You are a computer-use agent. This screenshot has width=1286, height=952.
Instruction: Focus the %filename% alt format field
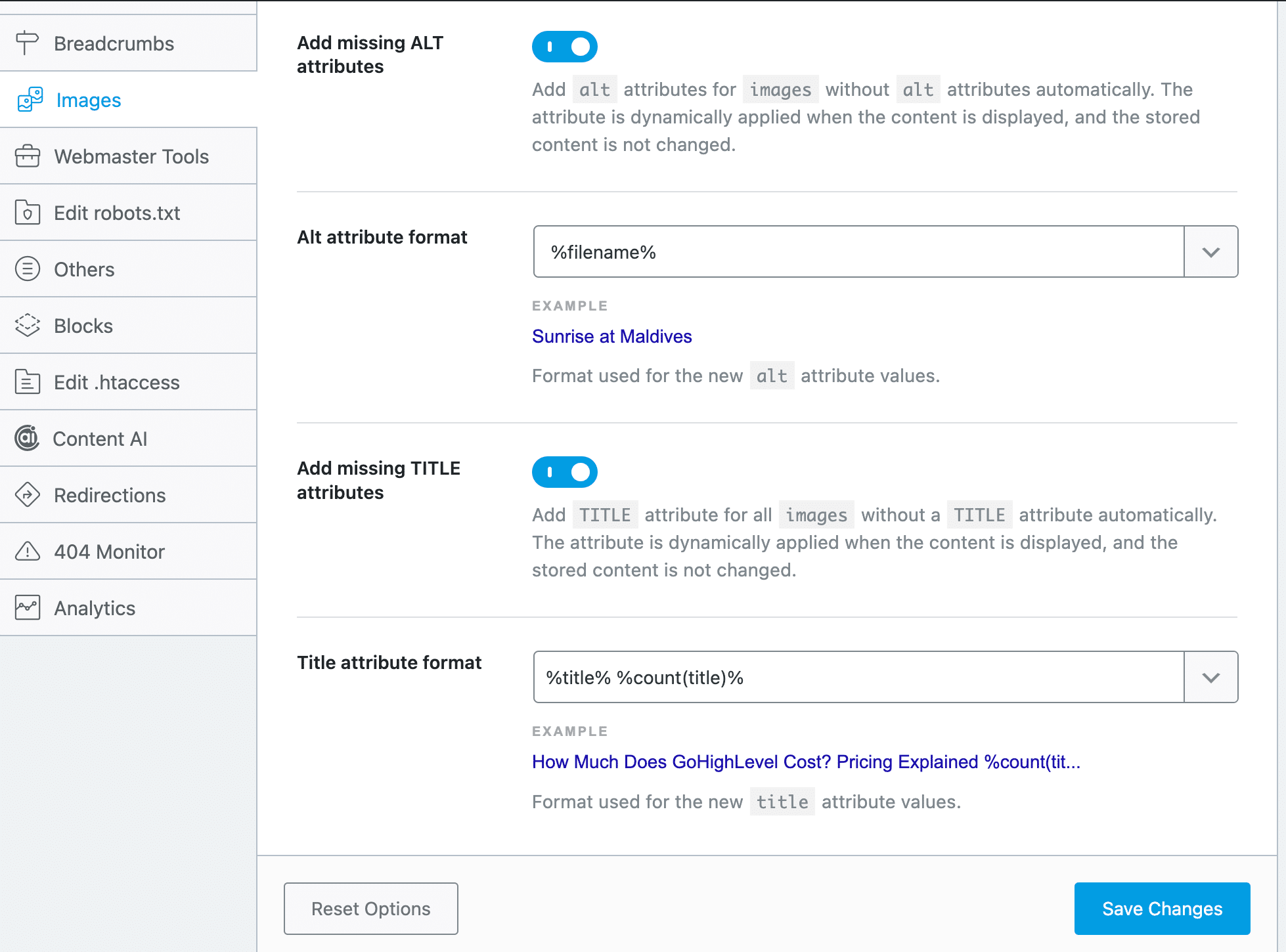858,252
